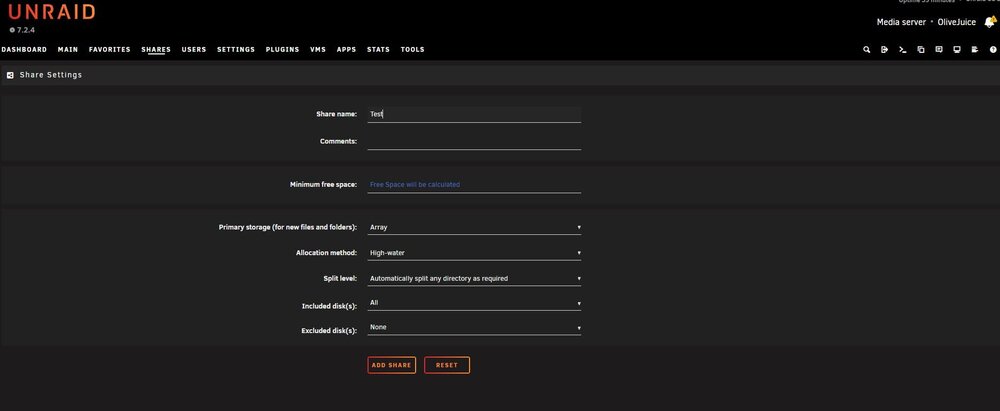The width and height of the screenshot is (1000, 411).
Task: Go to the Dashboard menu
Action: pos(24,50)
